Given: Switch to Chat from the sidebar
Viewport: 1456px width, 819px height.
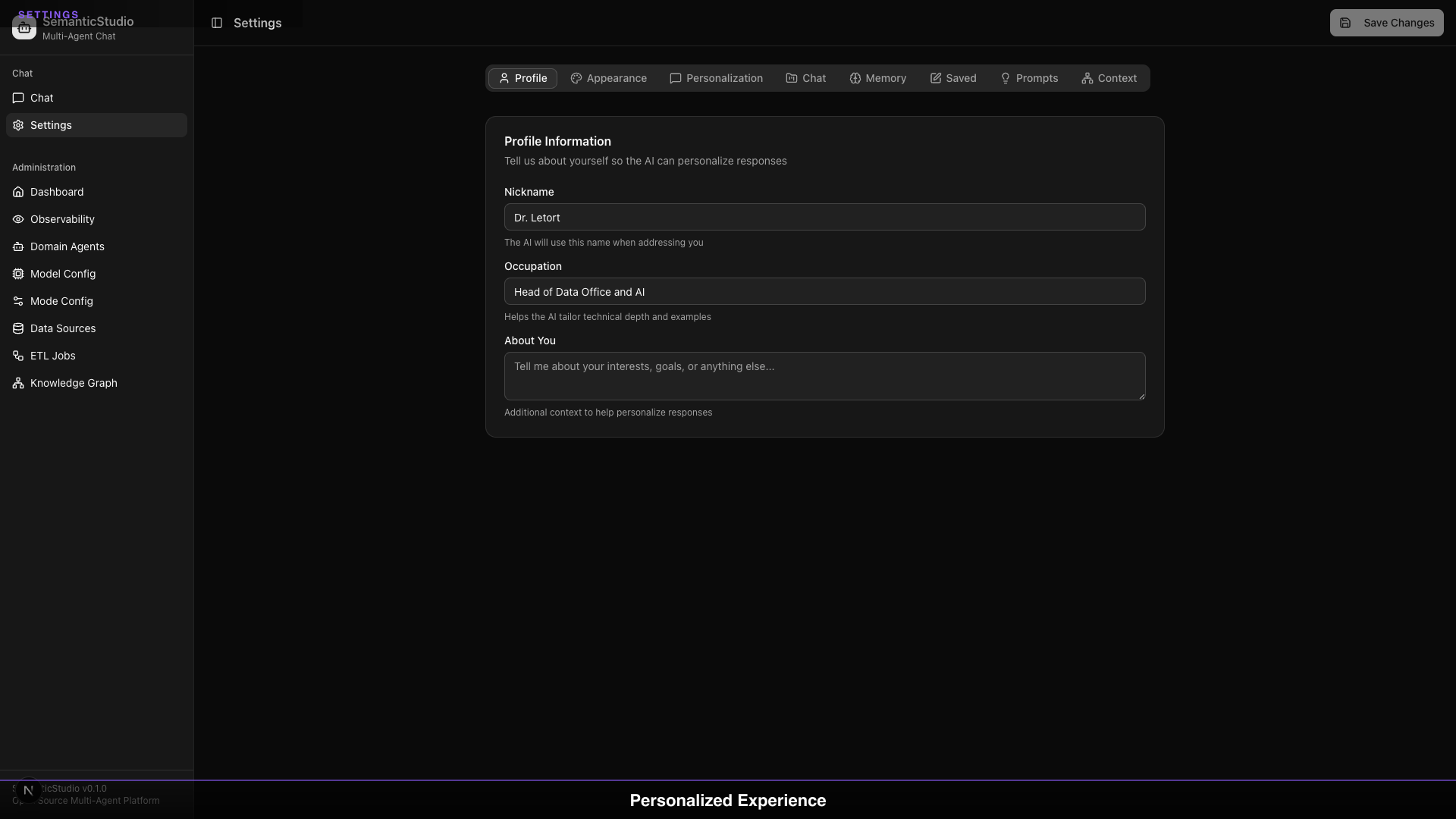Looking at the screenshot, I should tap(41, 97).
